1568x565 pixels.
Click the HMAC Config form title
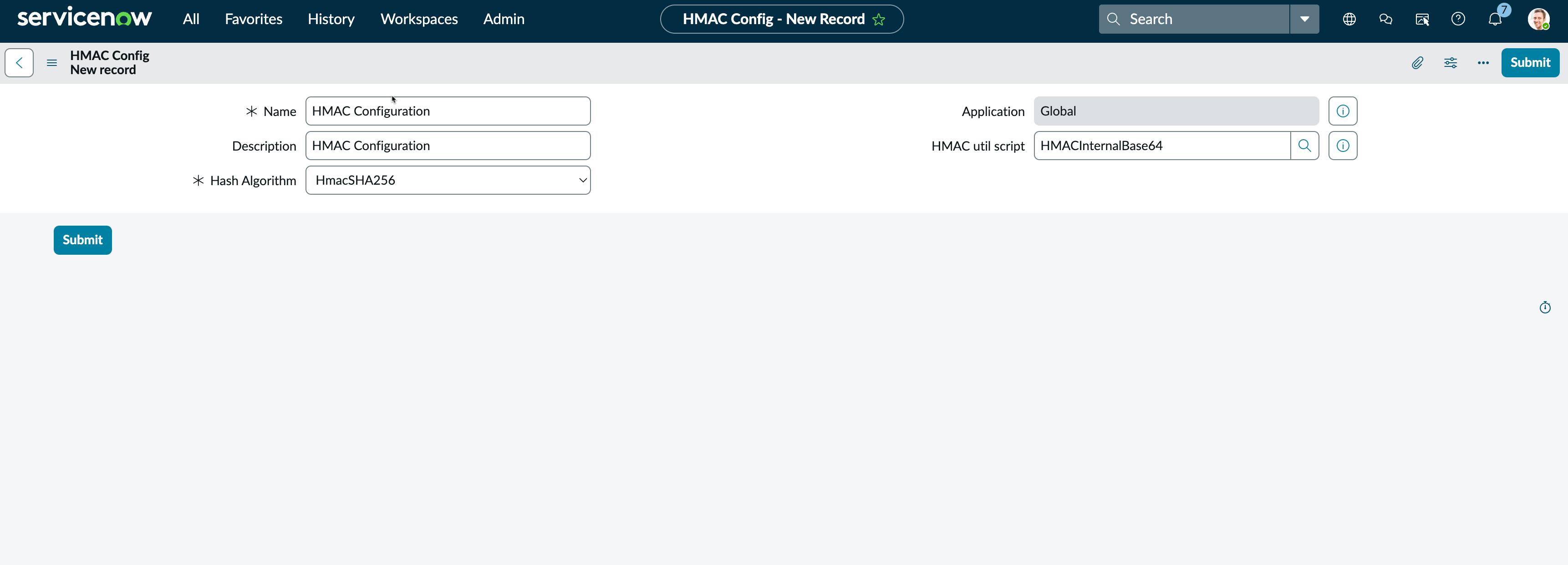(x=110, y=55)
